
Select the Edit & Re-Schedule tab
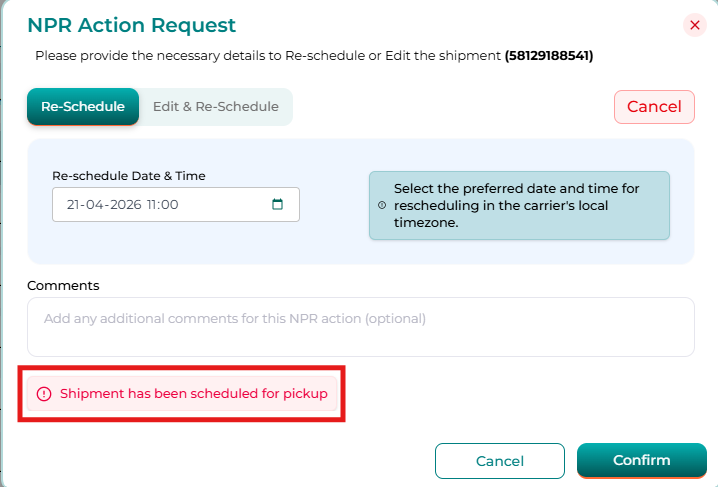[216, 107]
